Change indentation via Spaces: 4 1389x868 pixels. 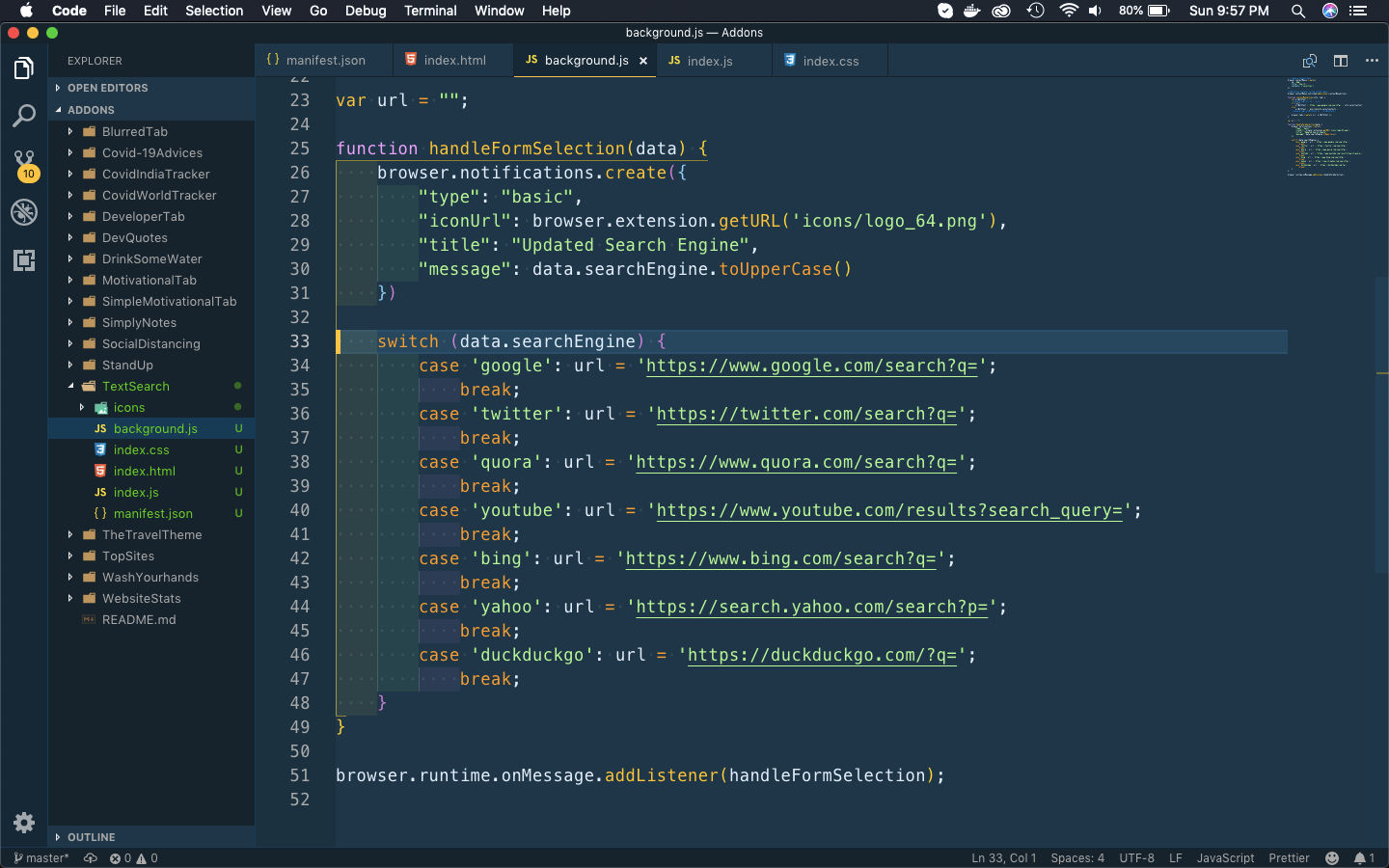coord(1077,858)
